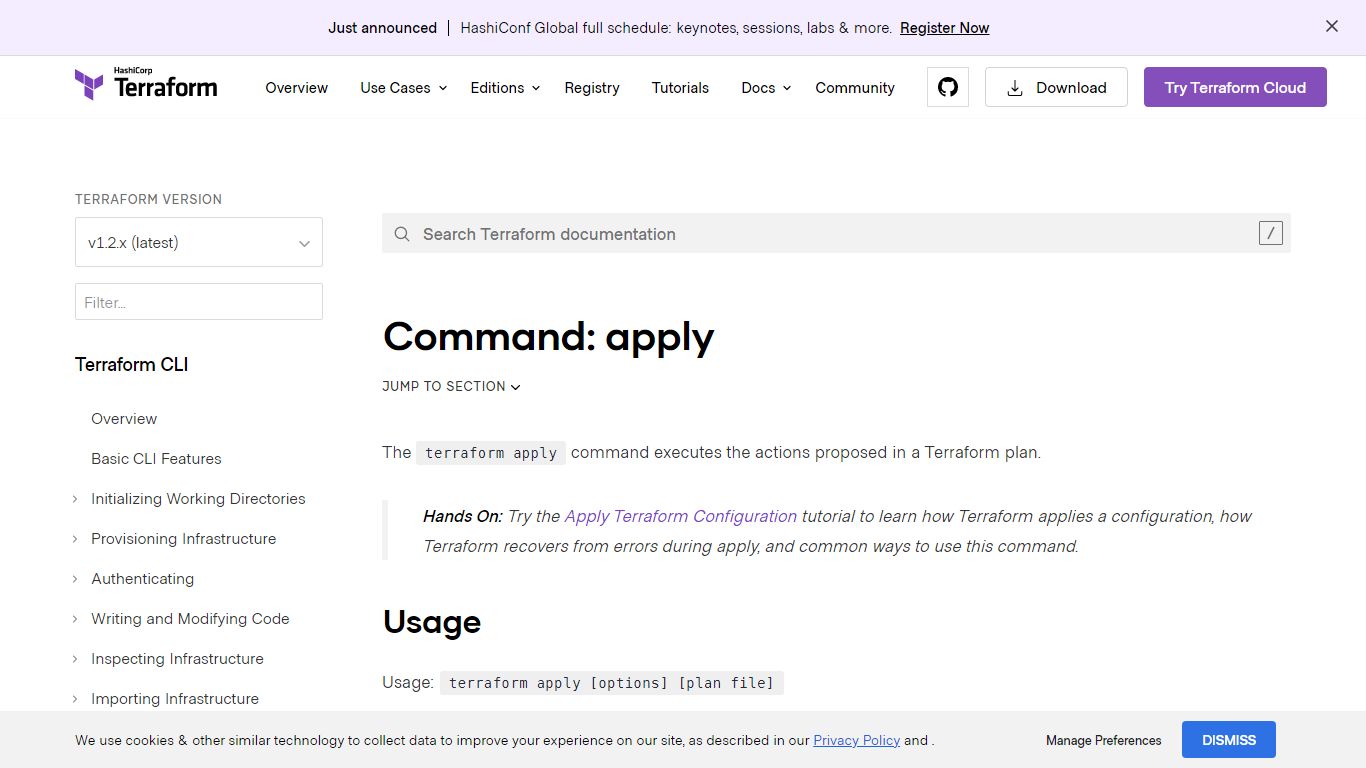Open the Community nav item

[855, 88]
